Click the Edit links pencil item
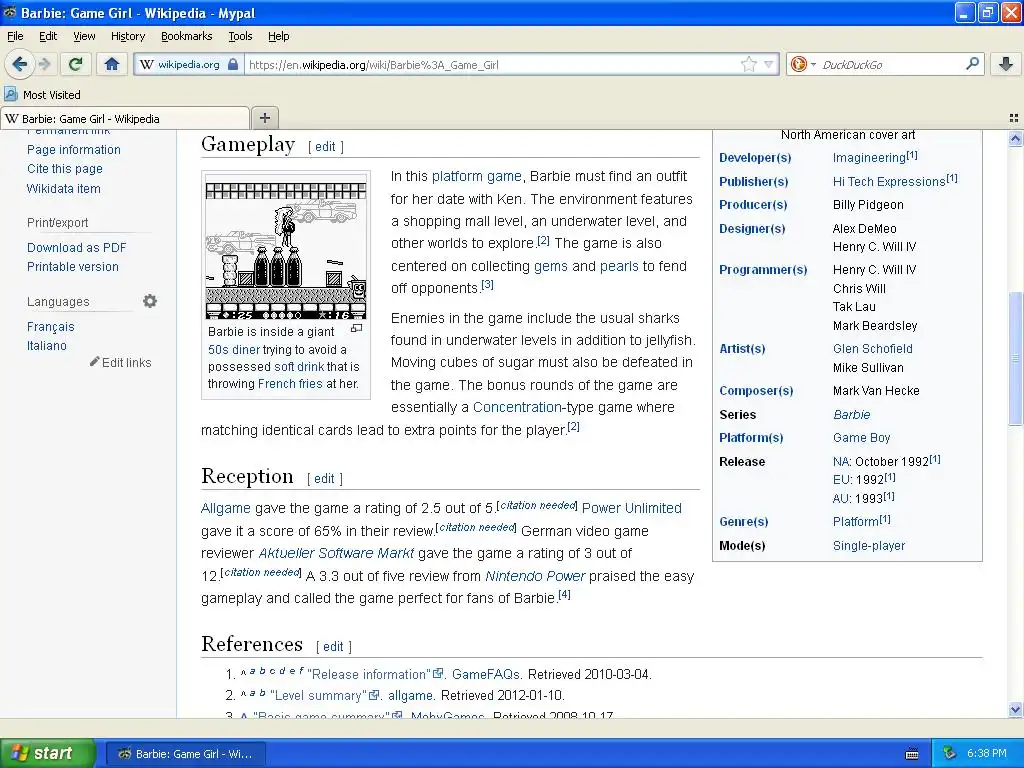 pyautogui.click(x=121, y=362)
